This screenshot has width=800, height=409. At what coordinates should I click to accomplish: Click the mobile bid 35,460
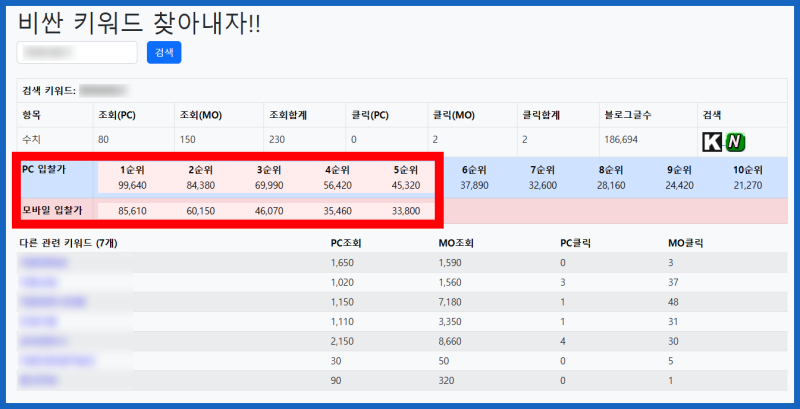(337, 210)
